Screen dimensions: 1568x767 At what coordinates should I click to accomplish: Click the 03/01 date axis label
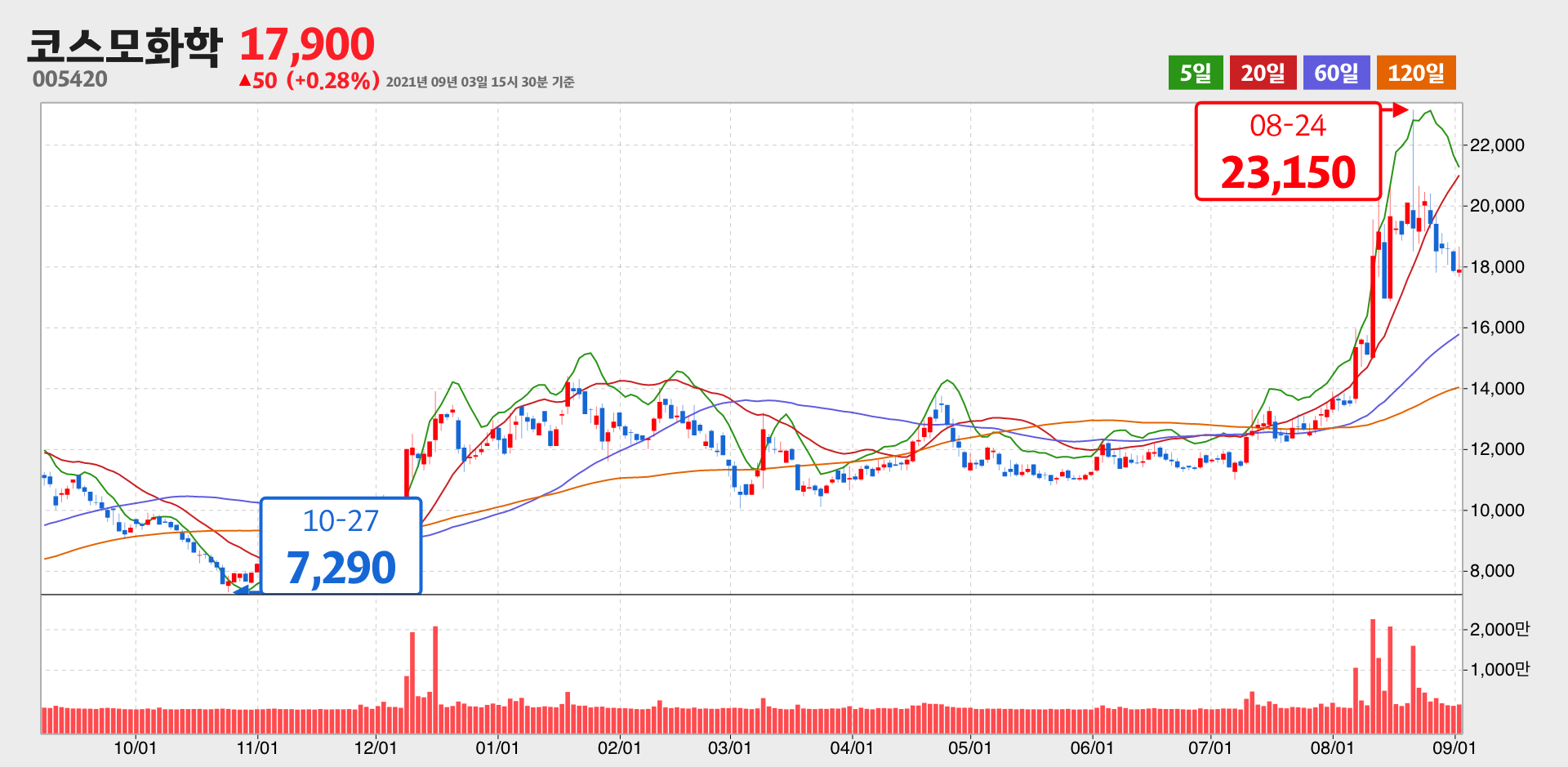pyautogui.click(x=729, y=748)
